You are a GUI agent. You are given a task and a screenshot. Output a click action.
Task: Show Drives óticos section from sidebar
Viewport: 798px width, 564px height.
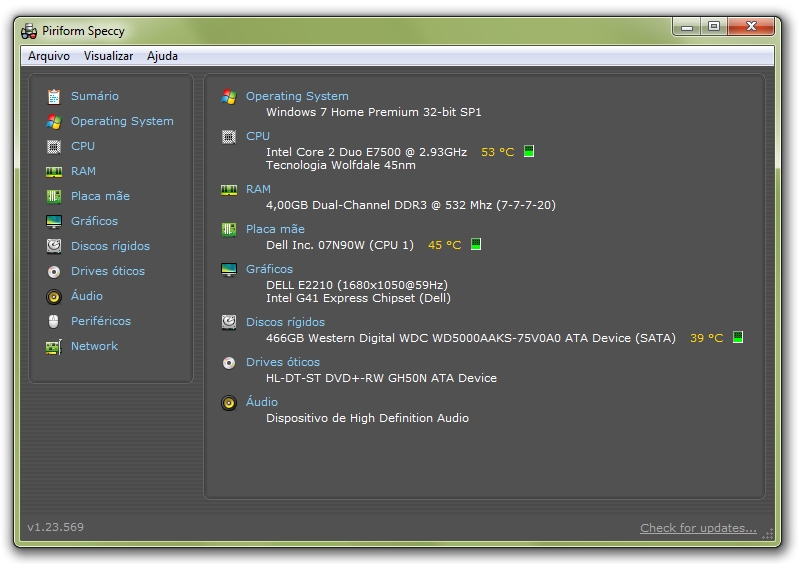click(x=108, y=271)
